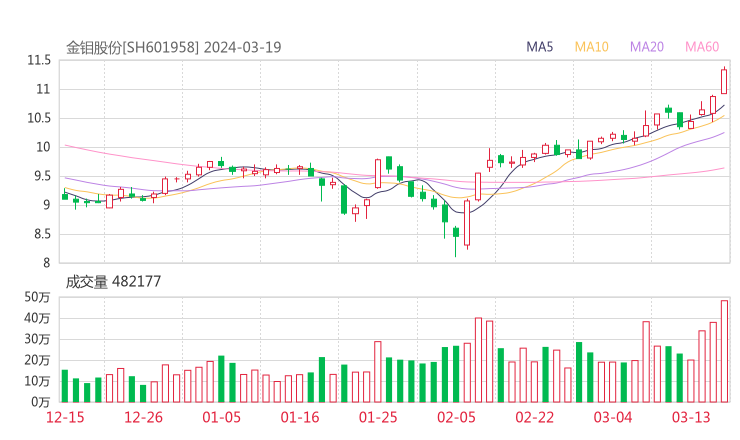740x440 pixels.
Task: Click the 10万 volume axis label
Action: (37, 381)
